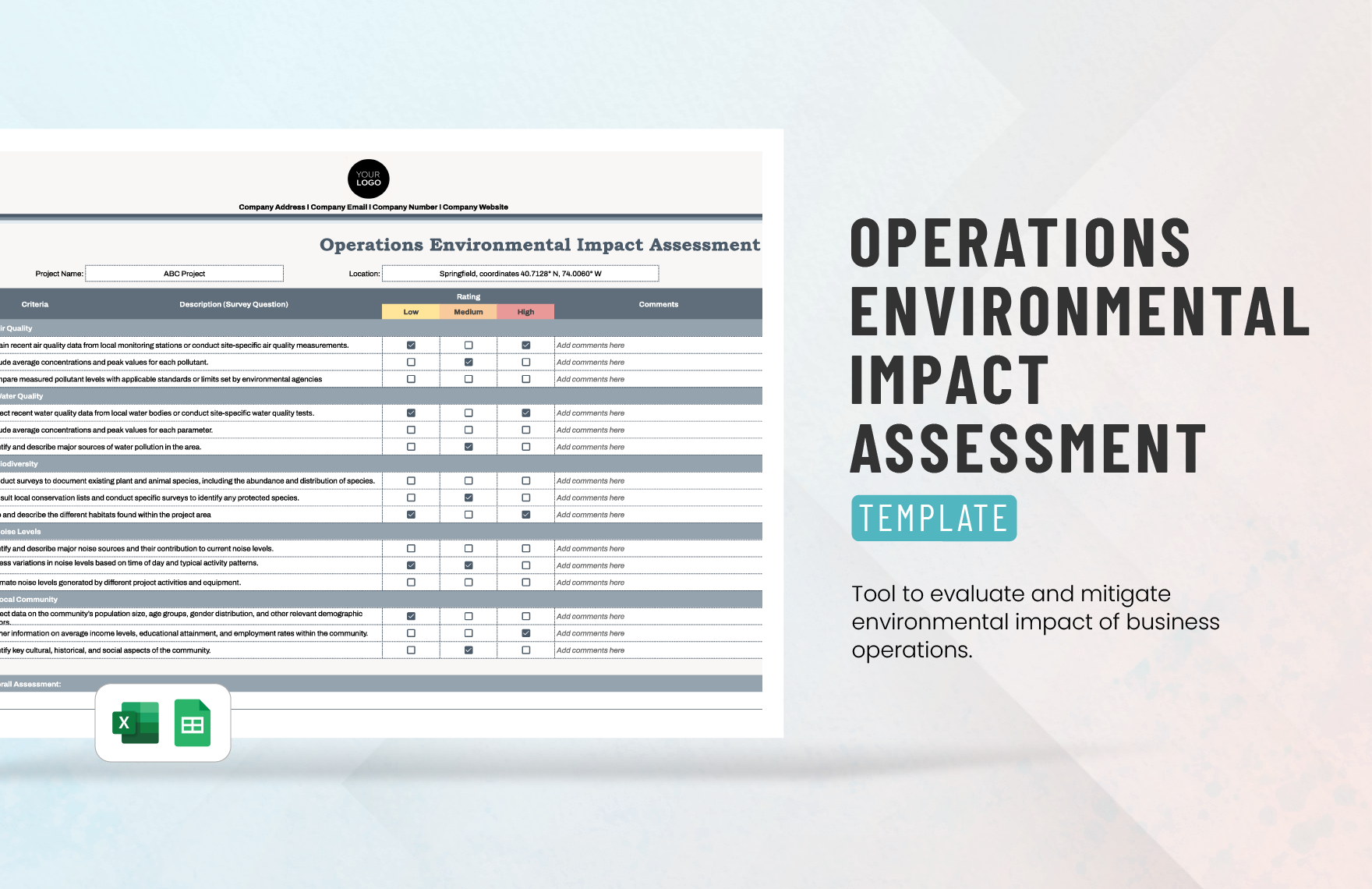Check the High checkbox for peak pollutant values row
Viewport: 1372px width, 889px height.
[525, 362]
